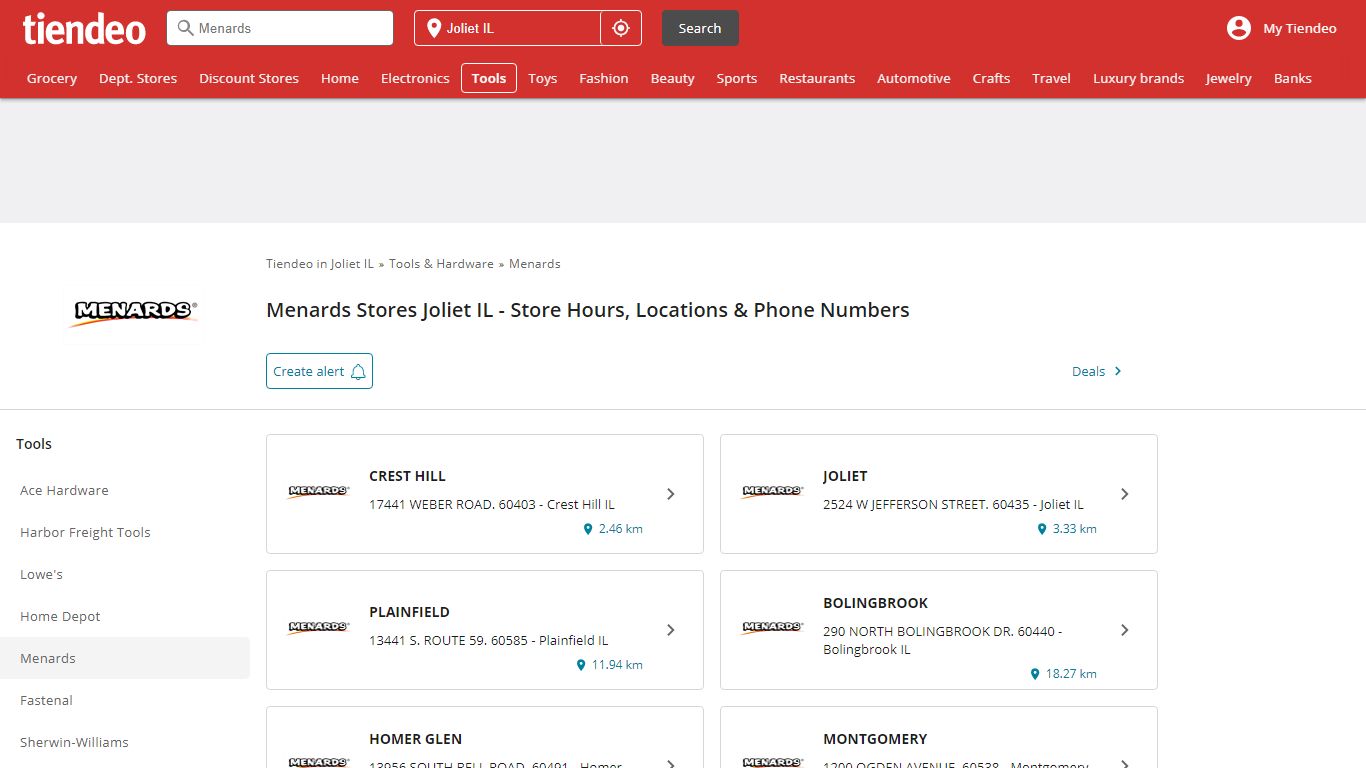Open the Home category
The width and height of the screenshot is (1366, 768).
[340, 78]
